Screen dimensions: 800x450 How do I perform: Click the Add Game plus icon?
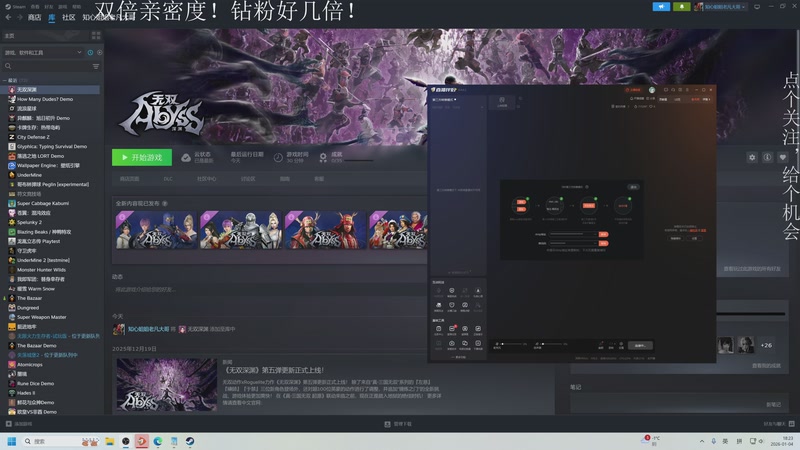click(x=9, y=424)
